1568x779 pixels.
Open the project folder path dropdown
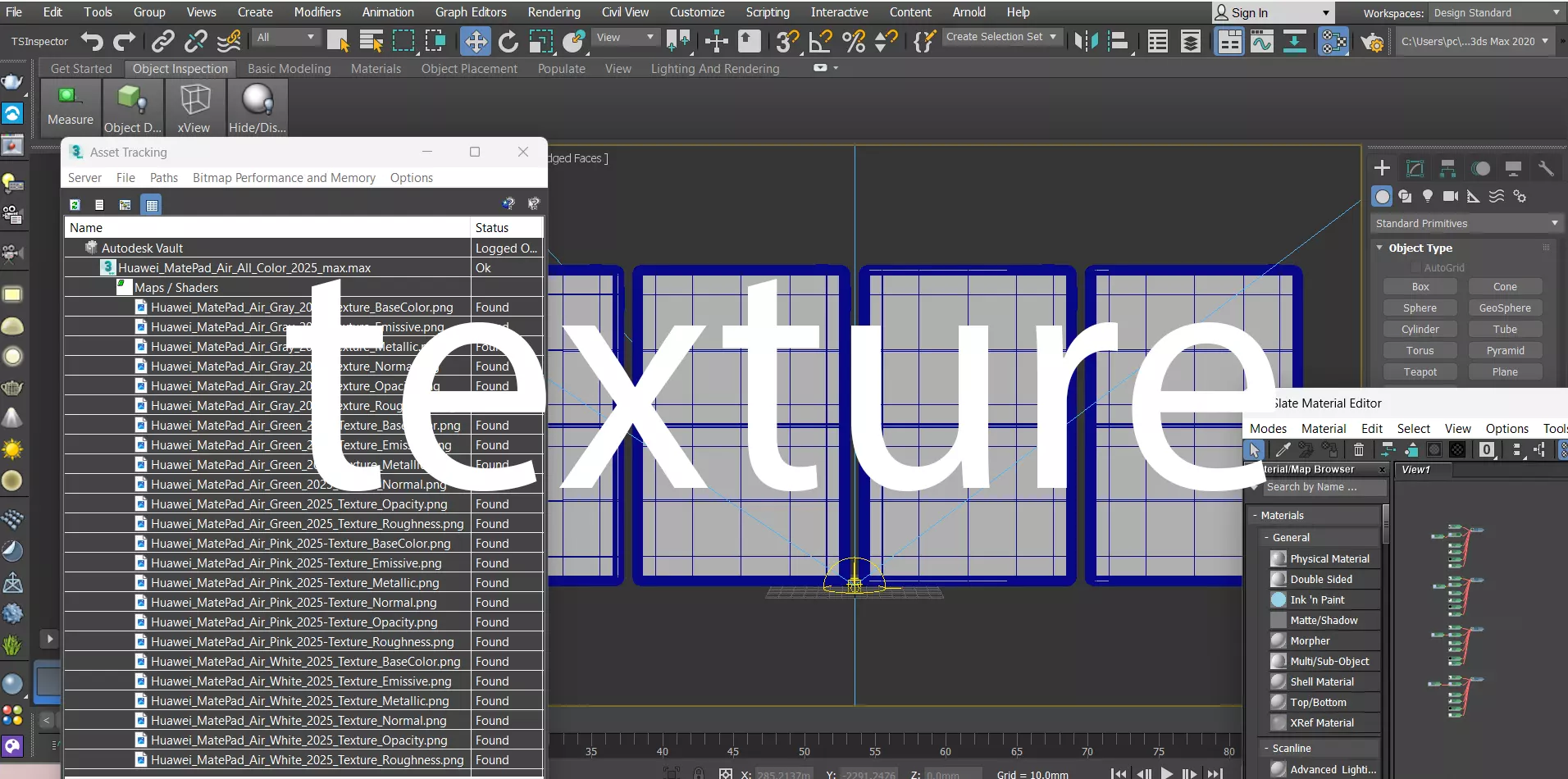click(1475, 41)
